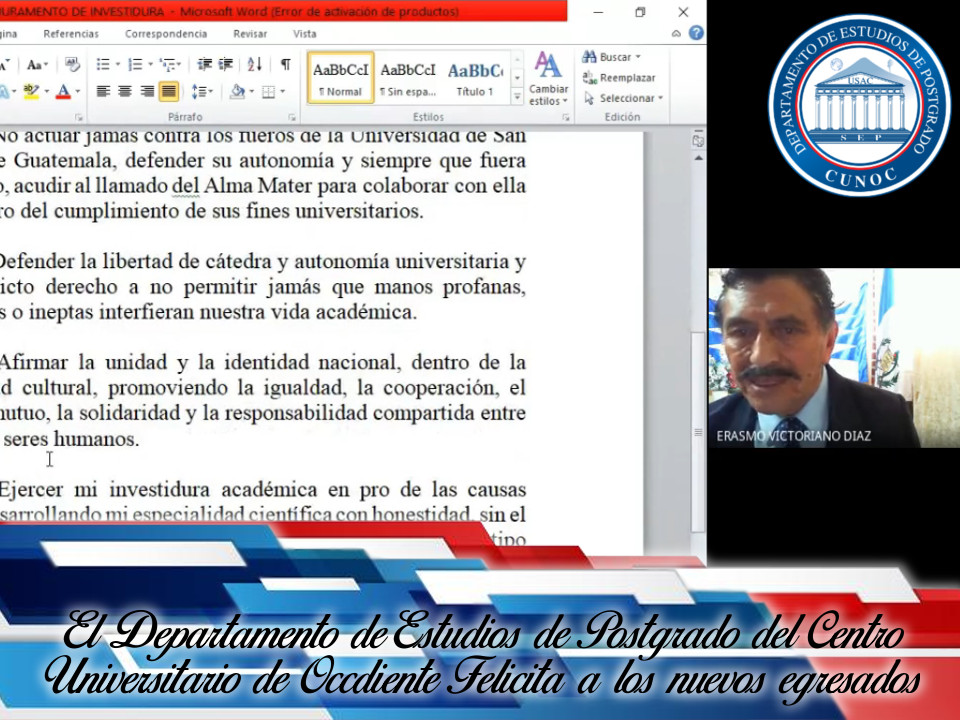Click Erasmo Victoriano Diaz's video feed
This screenshot has width=960, height=720.
pyautogui.click(x=834, y=358)
